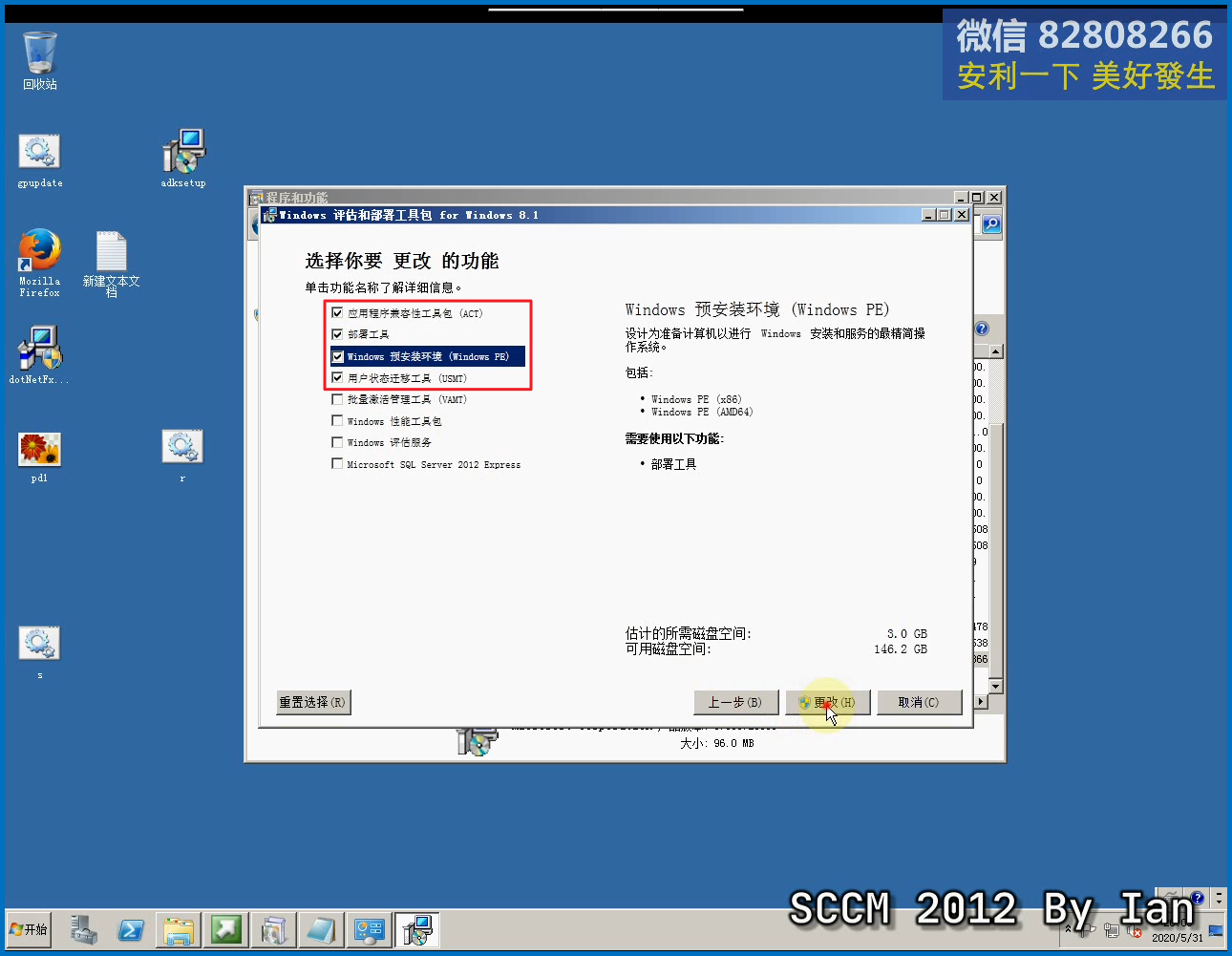Launch PowerShell from the taskbar
Viewport: 1232px width, 956px height.
tap(131, 929)
